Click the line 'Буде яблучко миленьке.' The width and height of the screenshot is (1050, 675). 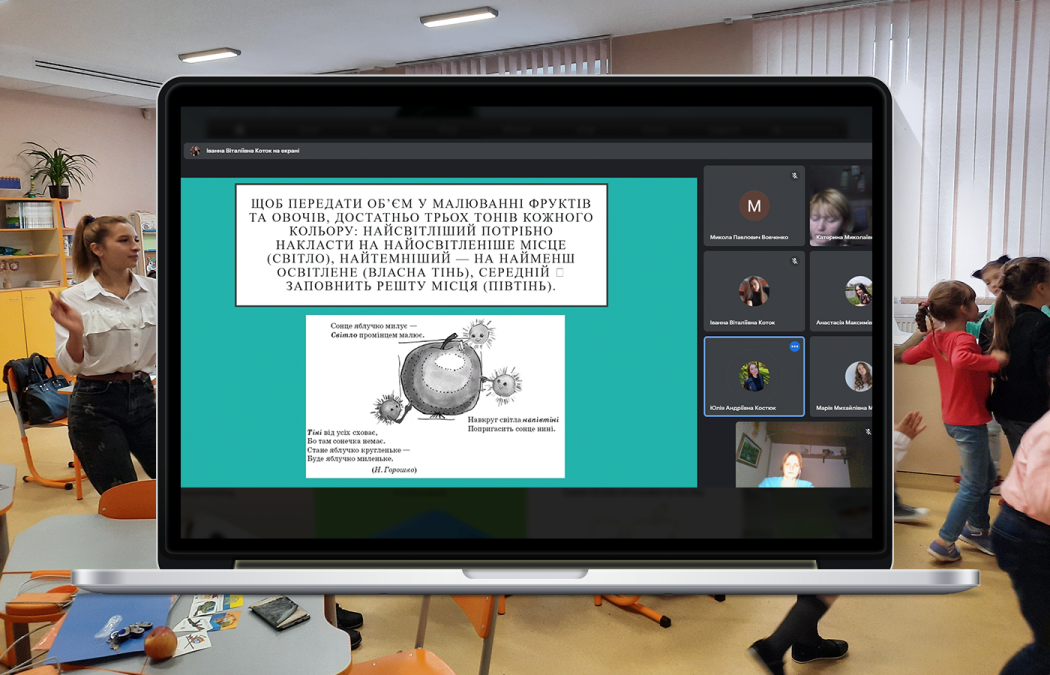tap(350, 459)
